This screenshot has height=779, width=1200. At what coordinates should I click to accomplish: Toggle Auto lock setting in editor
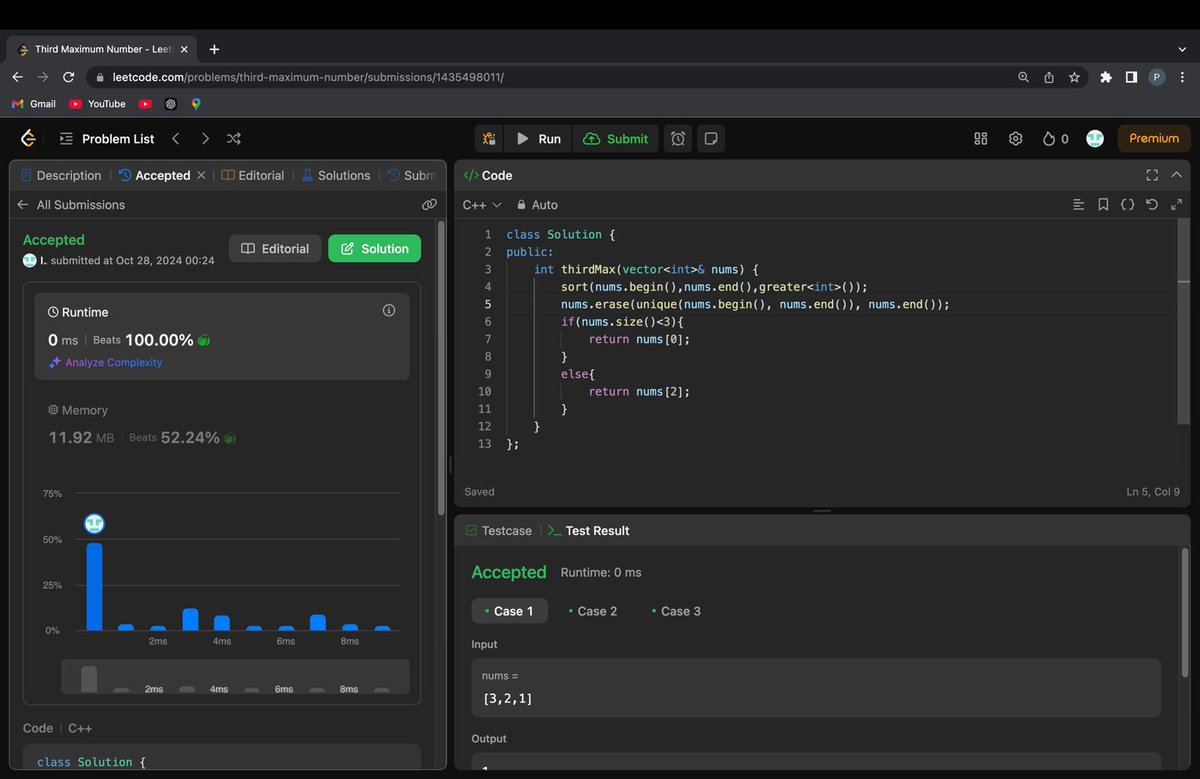pos(537,204)
